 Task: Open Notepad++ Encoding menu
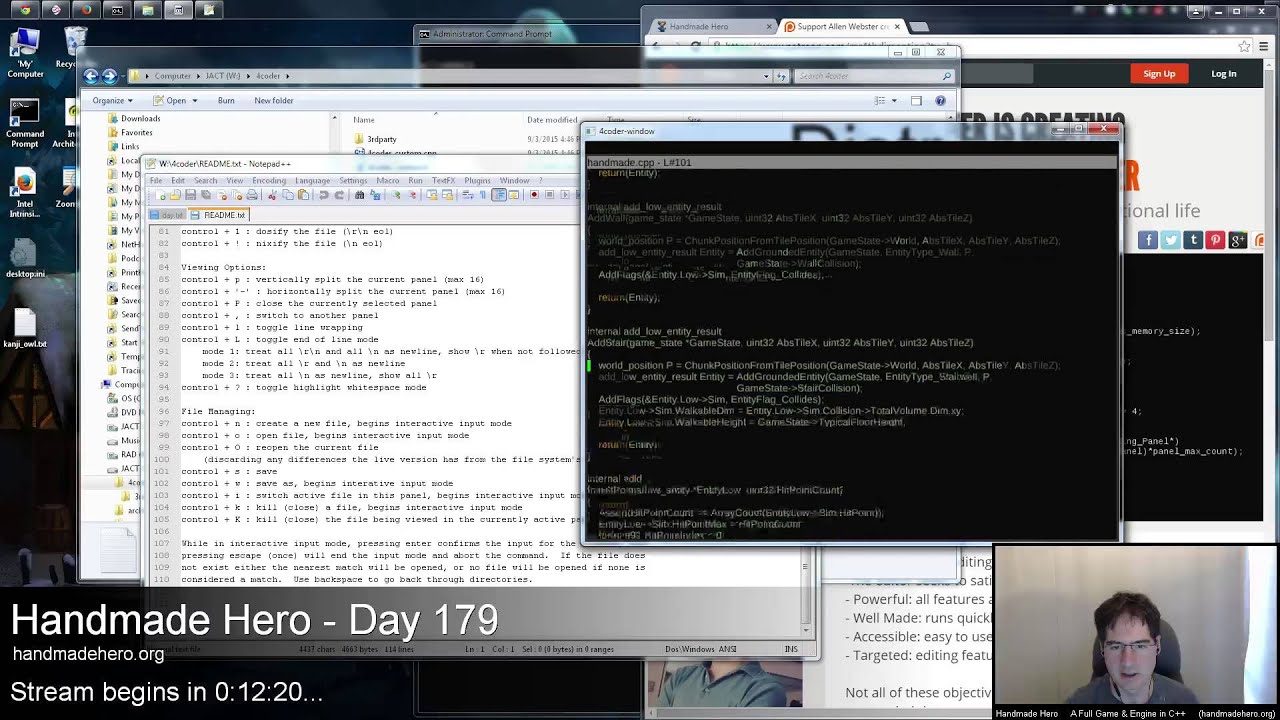click(269, 181)
